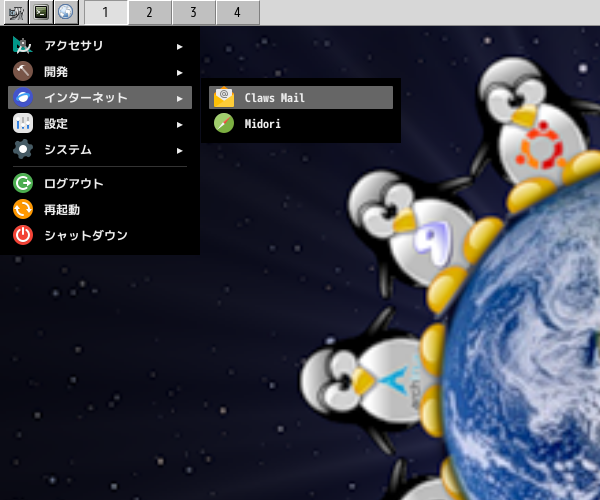The width and height of the screenshot is (600, 500).
Task: Choose 再起動 to restart
Action: (x=100, y=209)
